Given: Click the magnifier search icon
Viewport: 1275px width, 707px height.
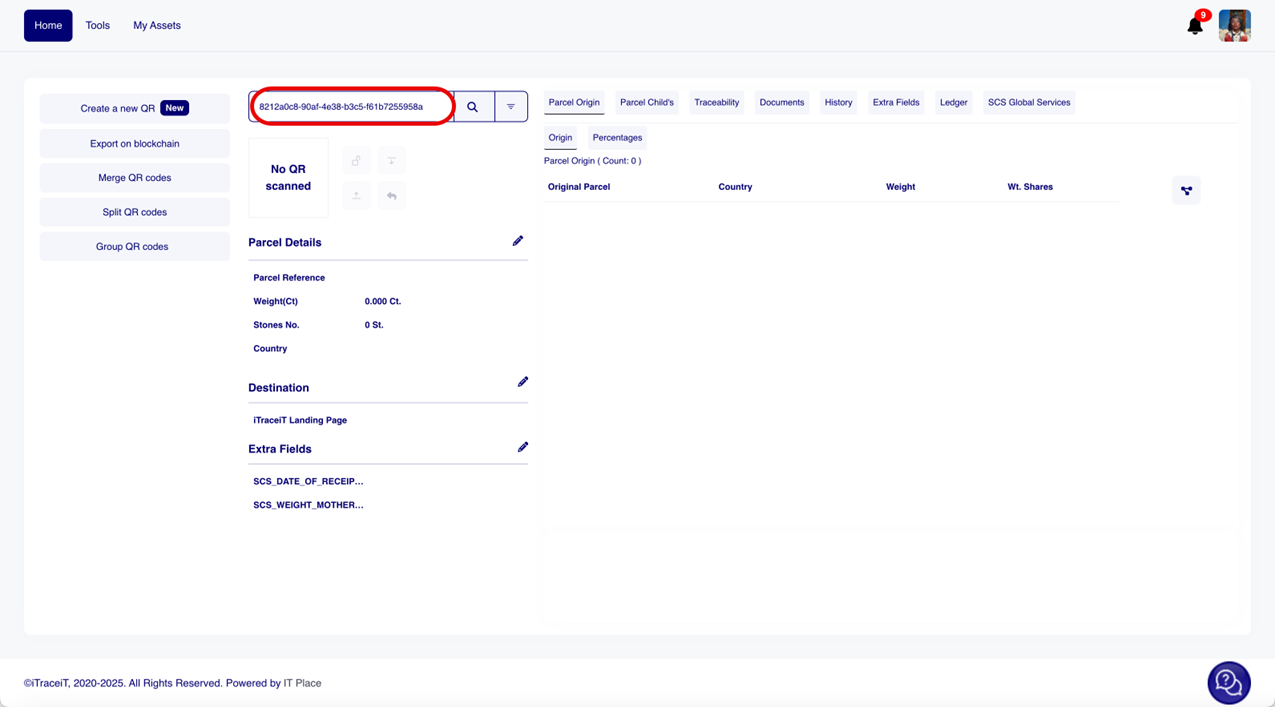Looking at the screenshot, I should pyautogui.click(x=473, y=107).
